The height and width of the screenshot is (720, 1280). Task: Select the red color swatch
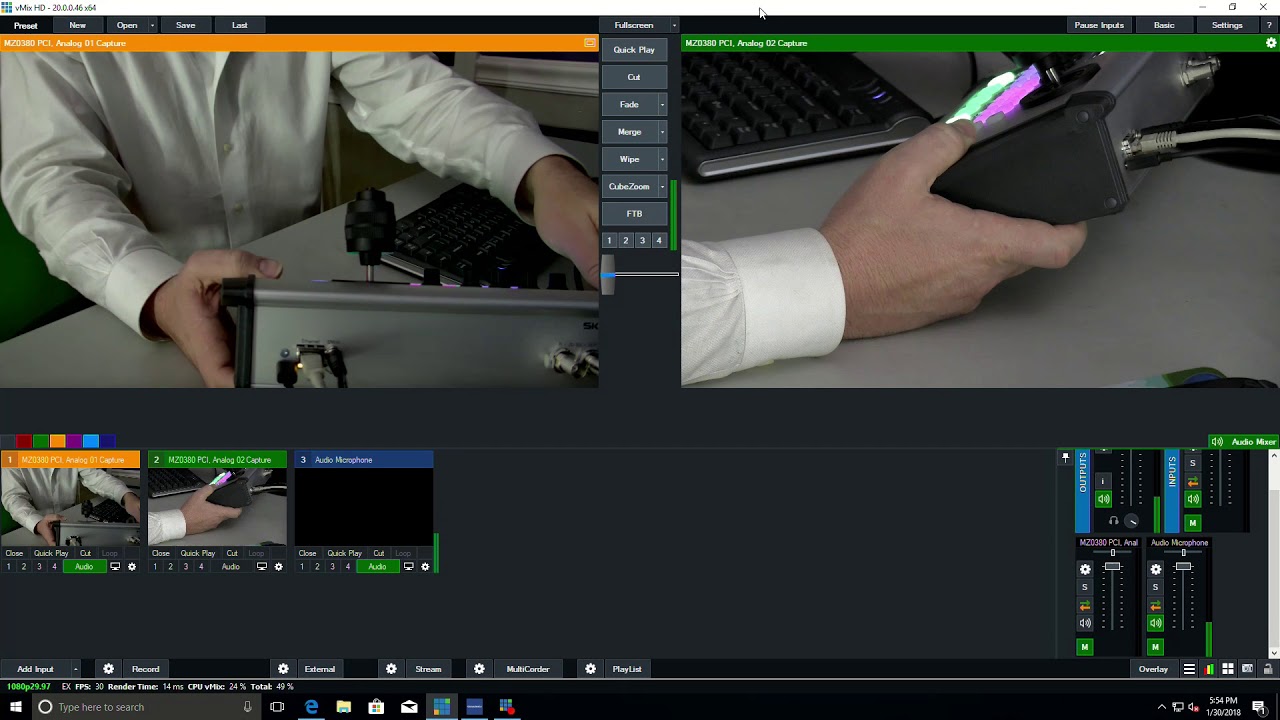point(24,441)
